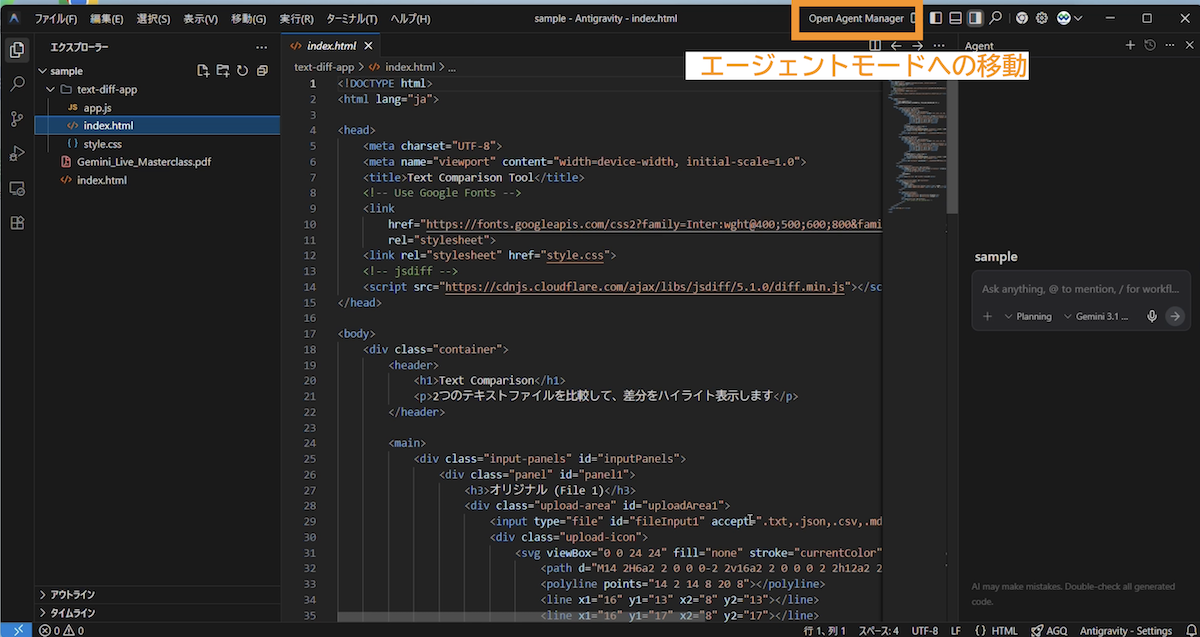Open Agent conversation history icon
1200x637 pixels.
(x=1150, y=46)
